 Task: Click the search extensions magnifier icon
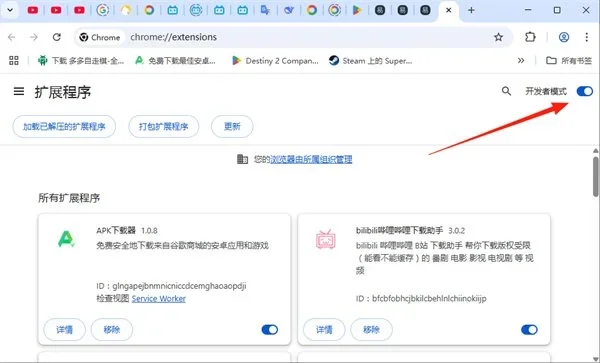pos(506,91)
